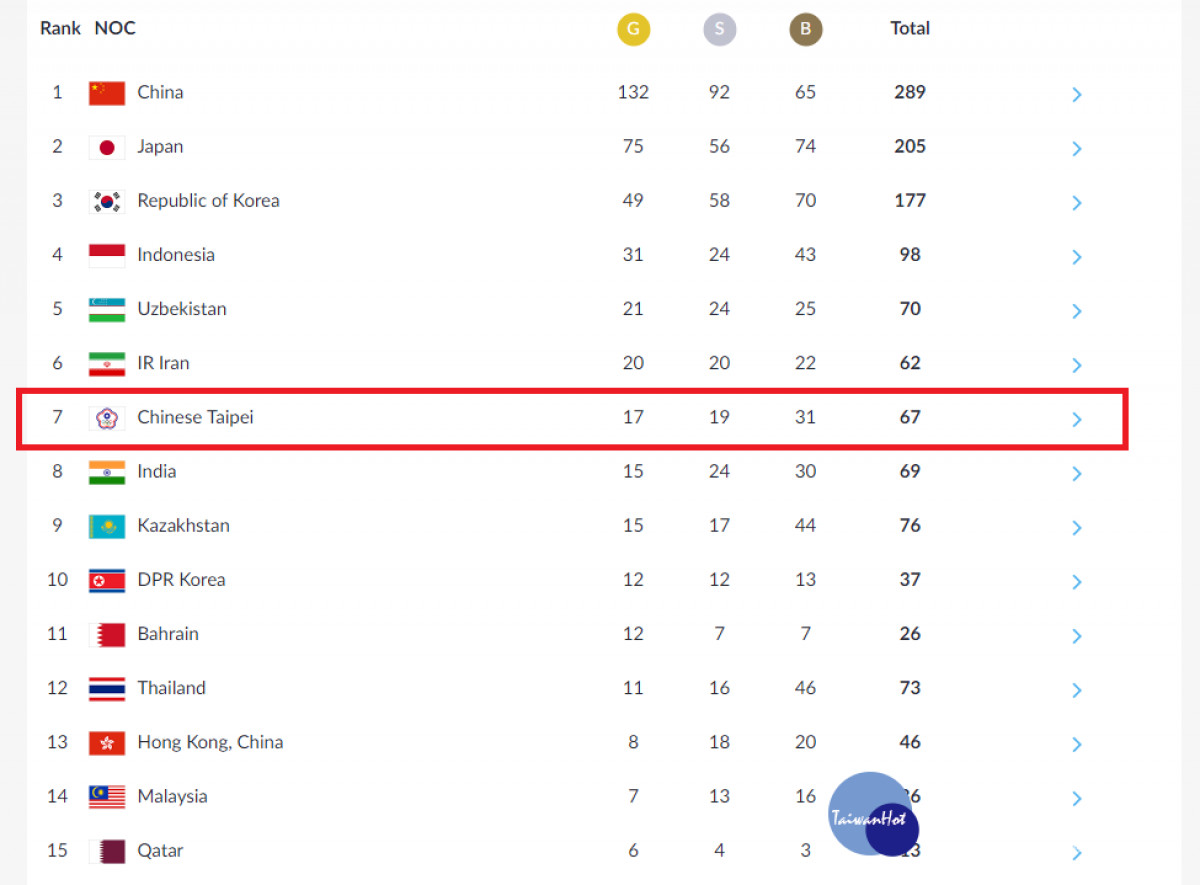Click the Chinese Taipei flag icon
Image resolution: width=1200 pixels, height=885 pixels.
tap(107, 417)
